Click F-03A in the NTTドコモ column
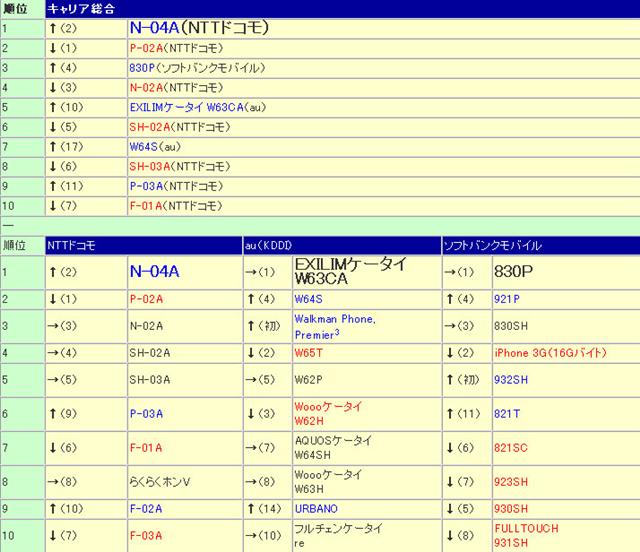640x552 pixels. click(146, 536)
